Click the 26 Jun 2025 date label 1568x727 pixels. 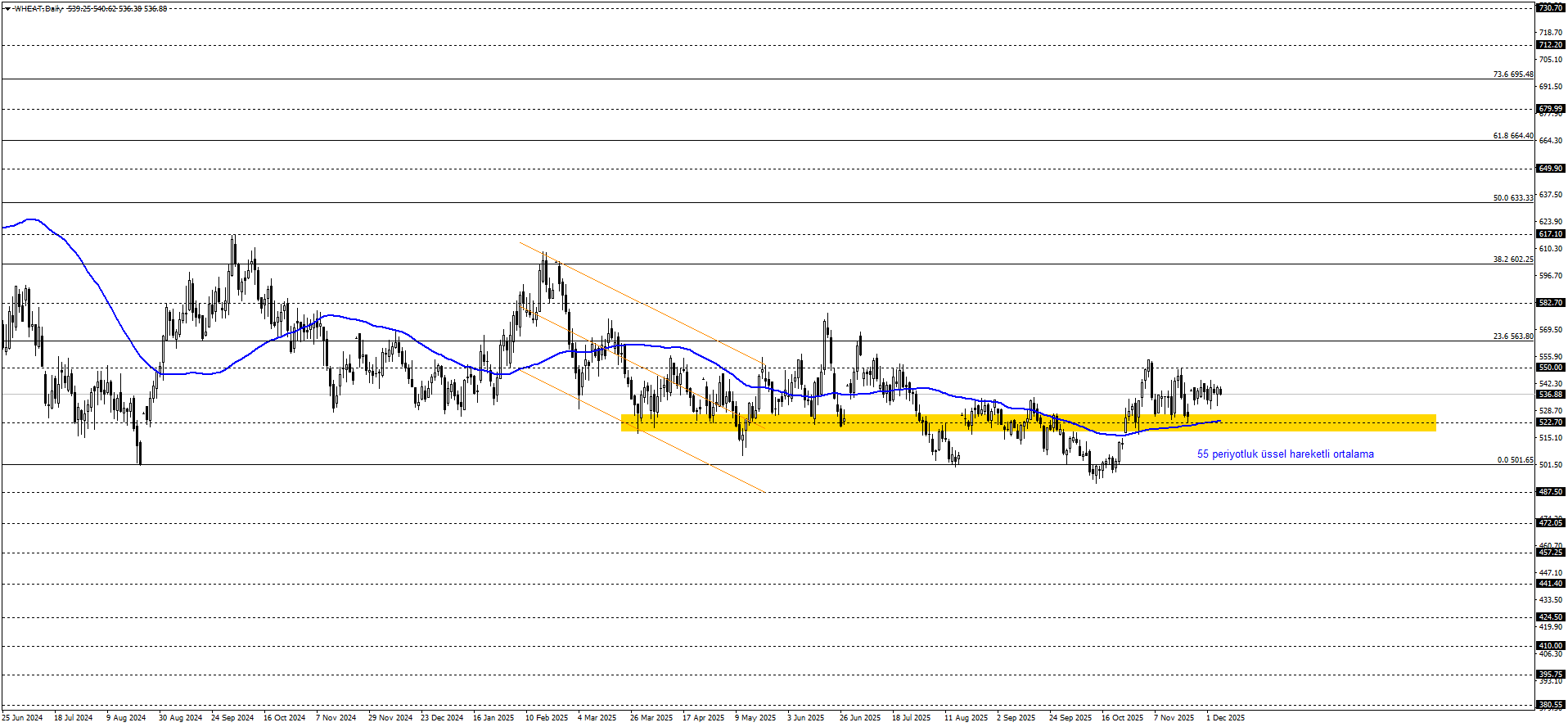[x=860, y=718]
